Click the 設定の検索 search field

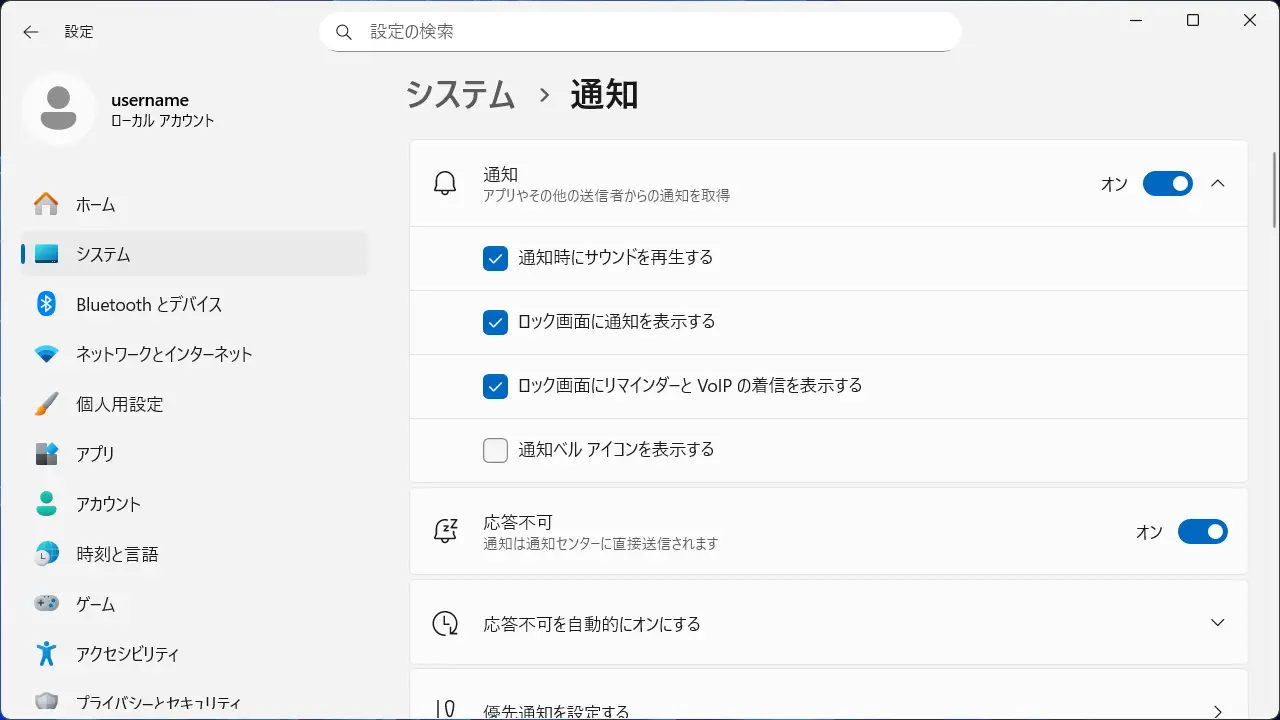point(640,32)
